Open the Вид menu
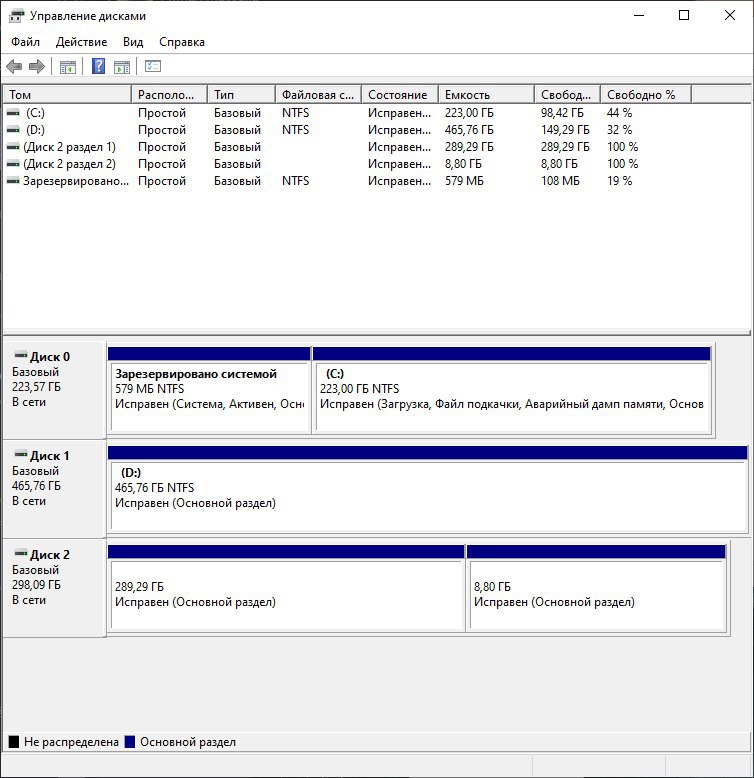Screen dimensions: 754x778 [x=133, y=42]
